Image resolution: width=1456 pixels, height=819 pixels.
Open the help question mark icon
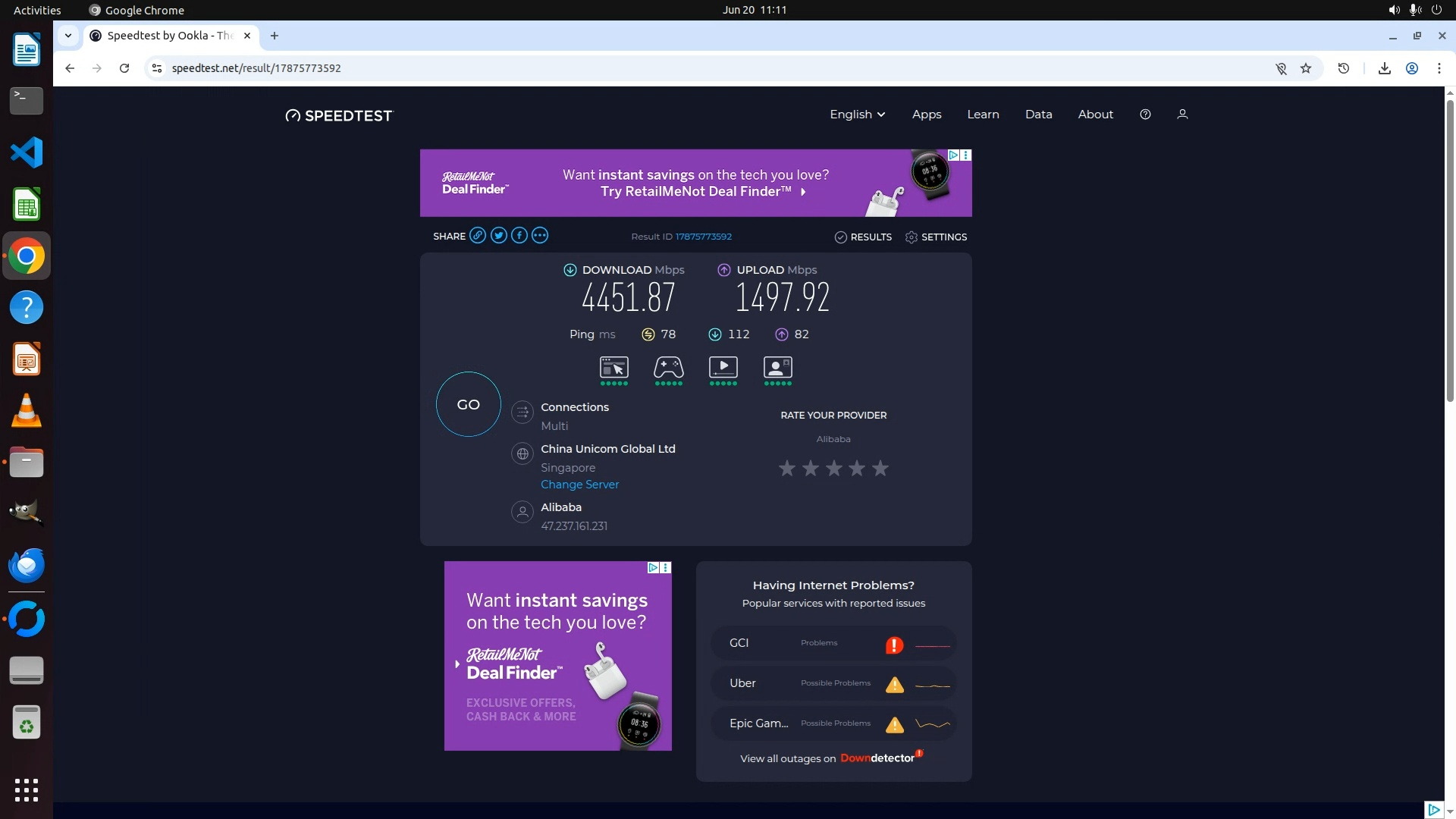pyautogui.click(x=1145, y=115)
